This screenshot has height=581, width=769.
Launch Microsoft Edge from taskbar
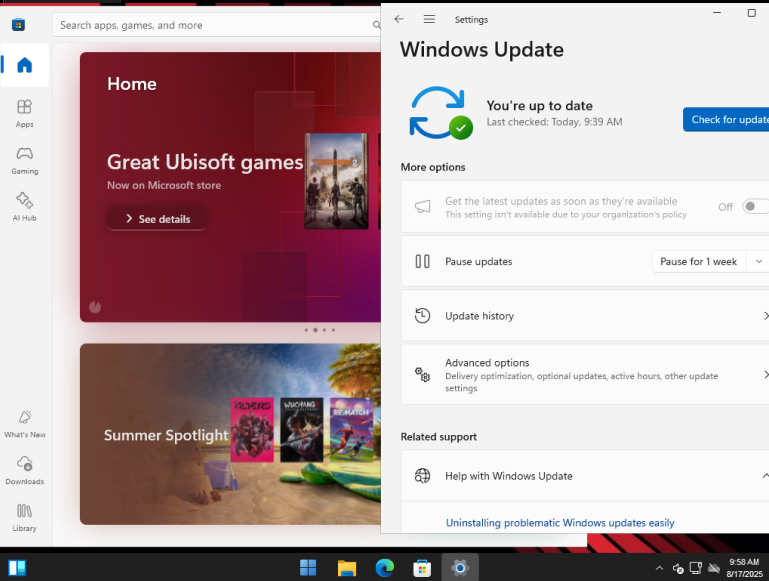(x=384, y=568)
